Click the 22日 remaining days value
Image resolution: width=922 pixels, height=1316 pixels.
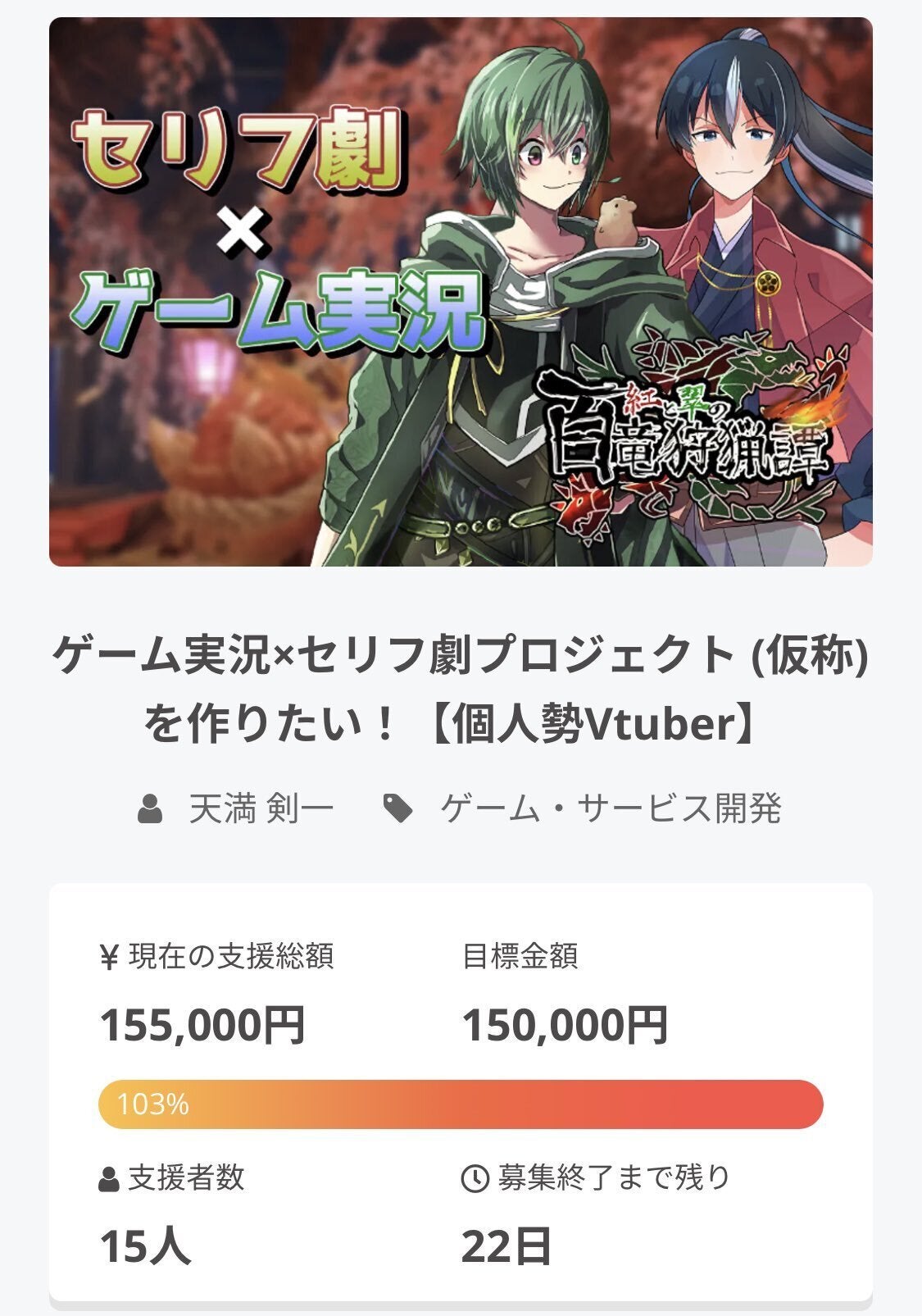tap(506, 1246)
